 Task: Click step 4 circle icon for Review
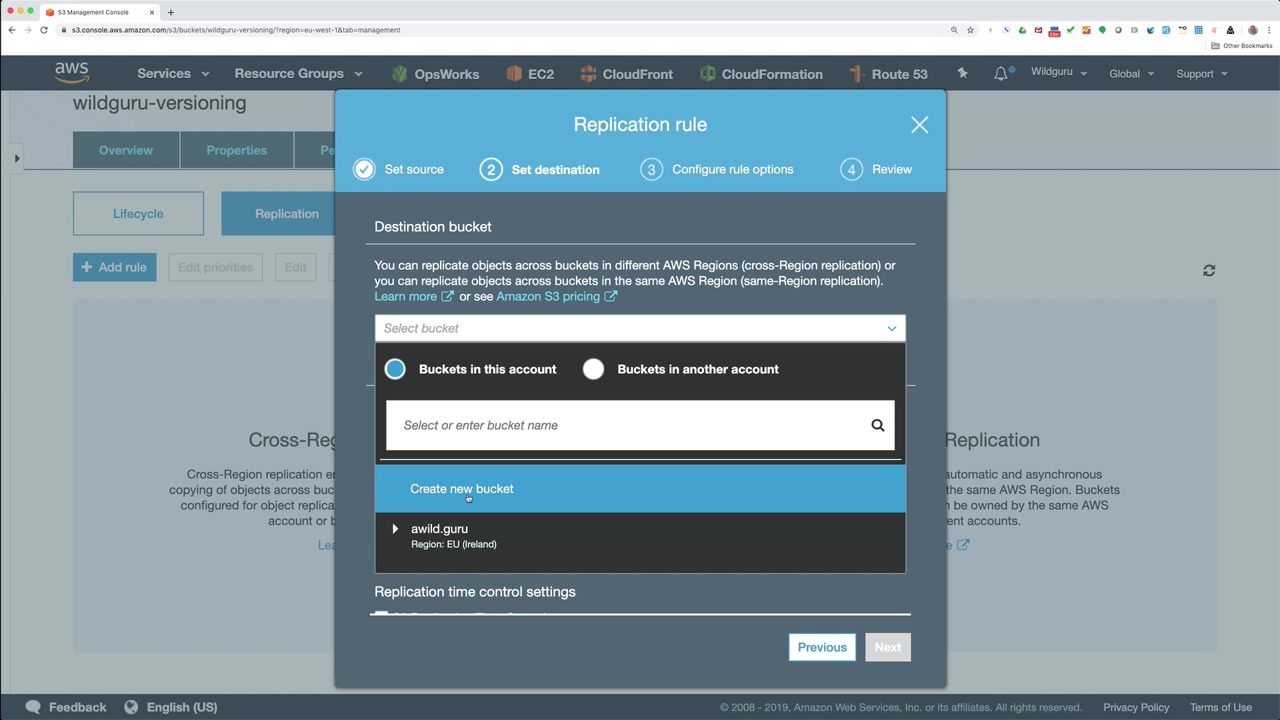[x=851, y=169]
